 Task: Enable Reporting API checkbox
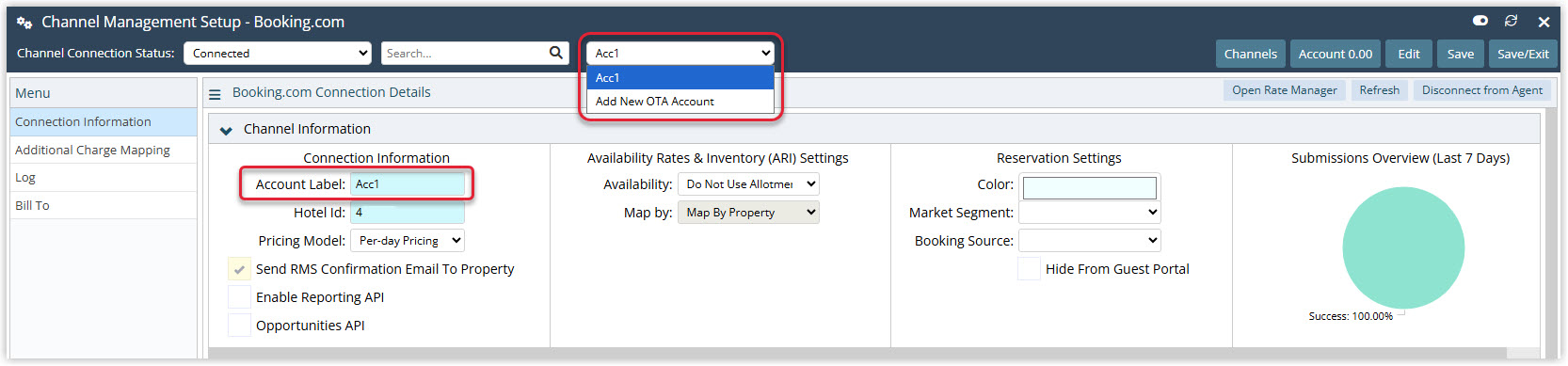tap(239, 297)
